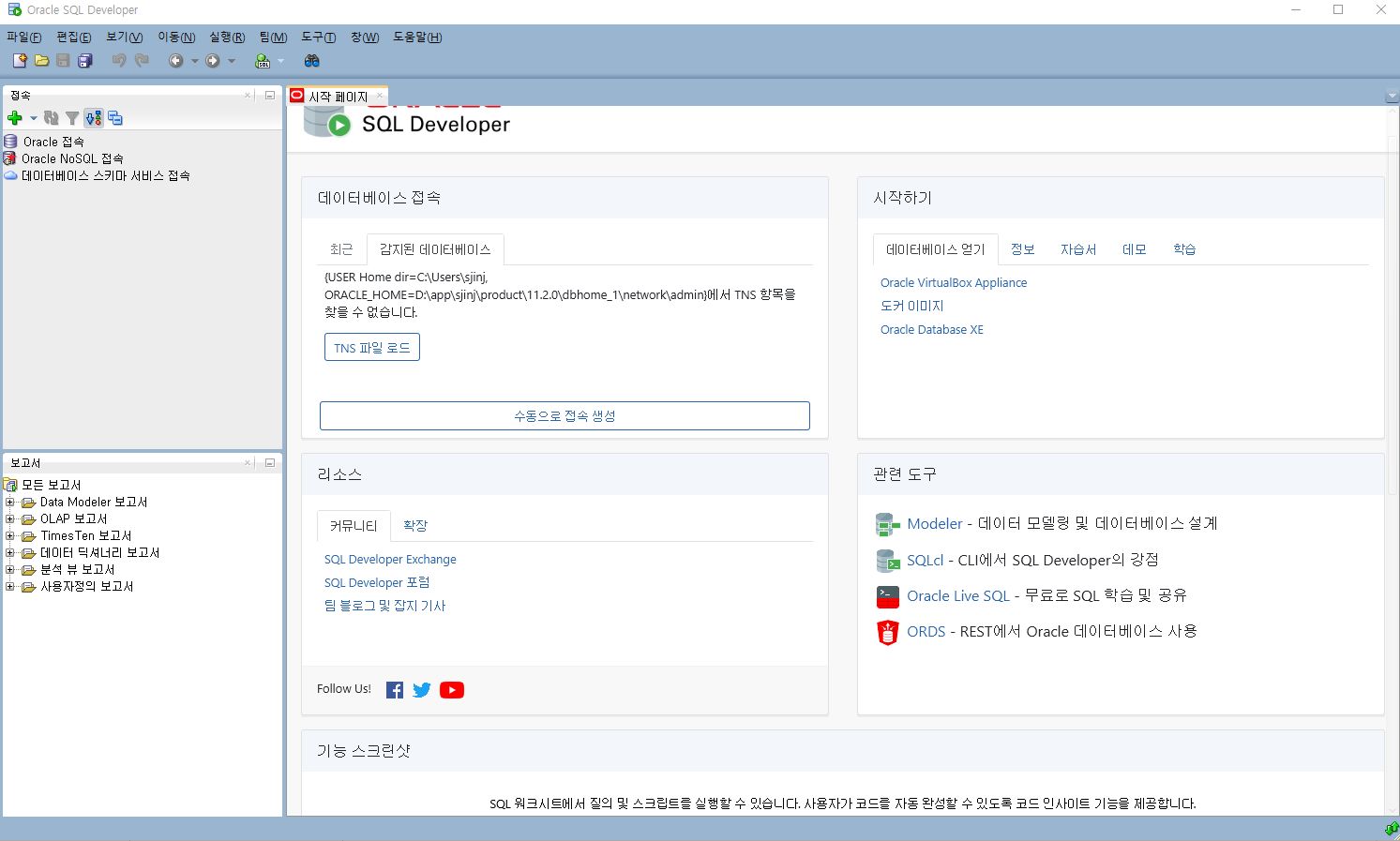1400x841 pixels.
Task: Open the YouTube icon next to Follow Us
Action: (452, 690)
